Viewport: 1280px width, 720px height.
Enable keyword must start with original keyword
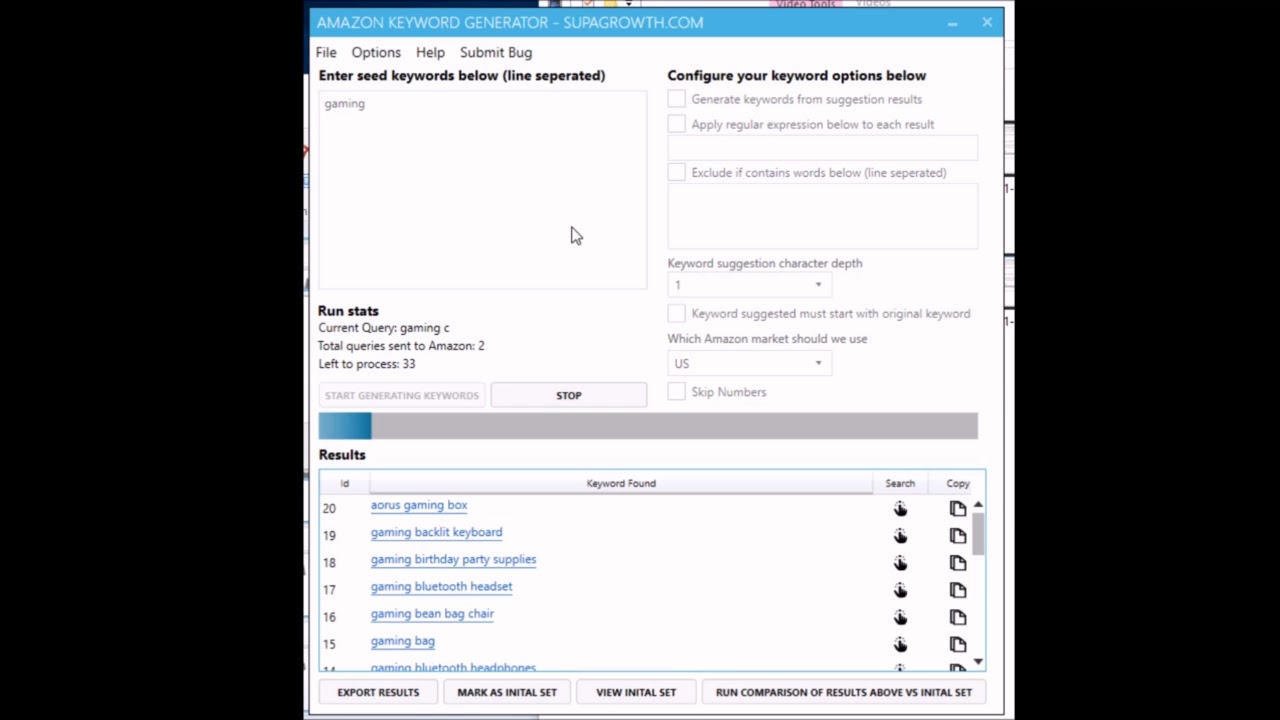tap(677, 313)
